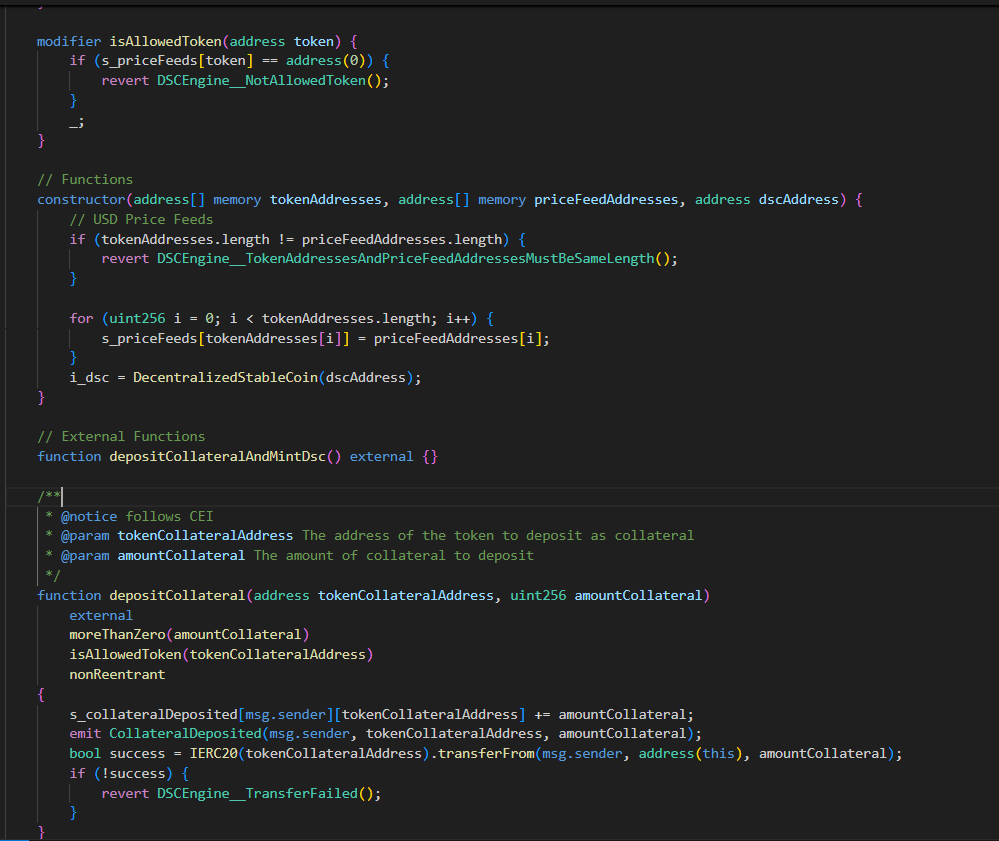Click the "dscAddress" parameter in the constructor signature
The image size is (999, 841).
click(x=798, y=200)
